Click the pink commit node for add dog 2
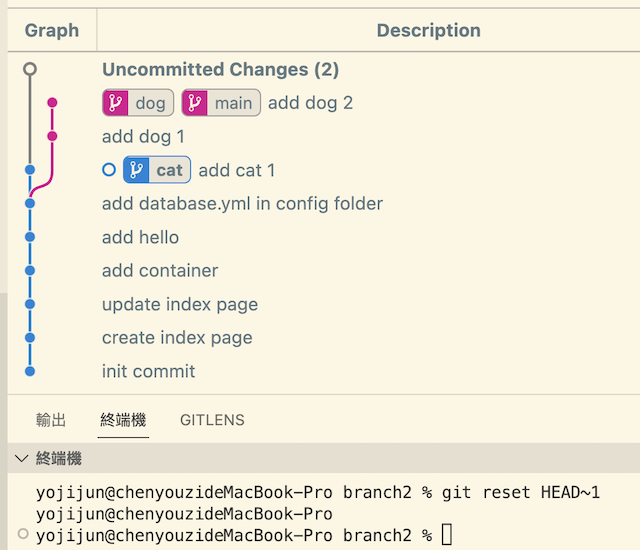The height and width of the screenshot is (550, 640). tap(52, 102)
